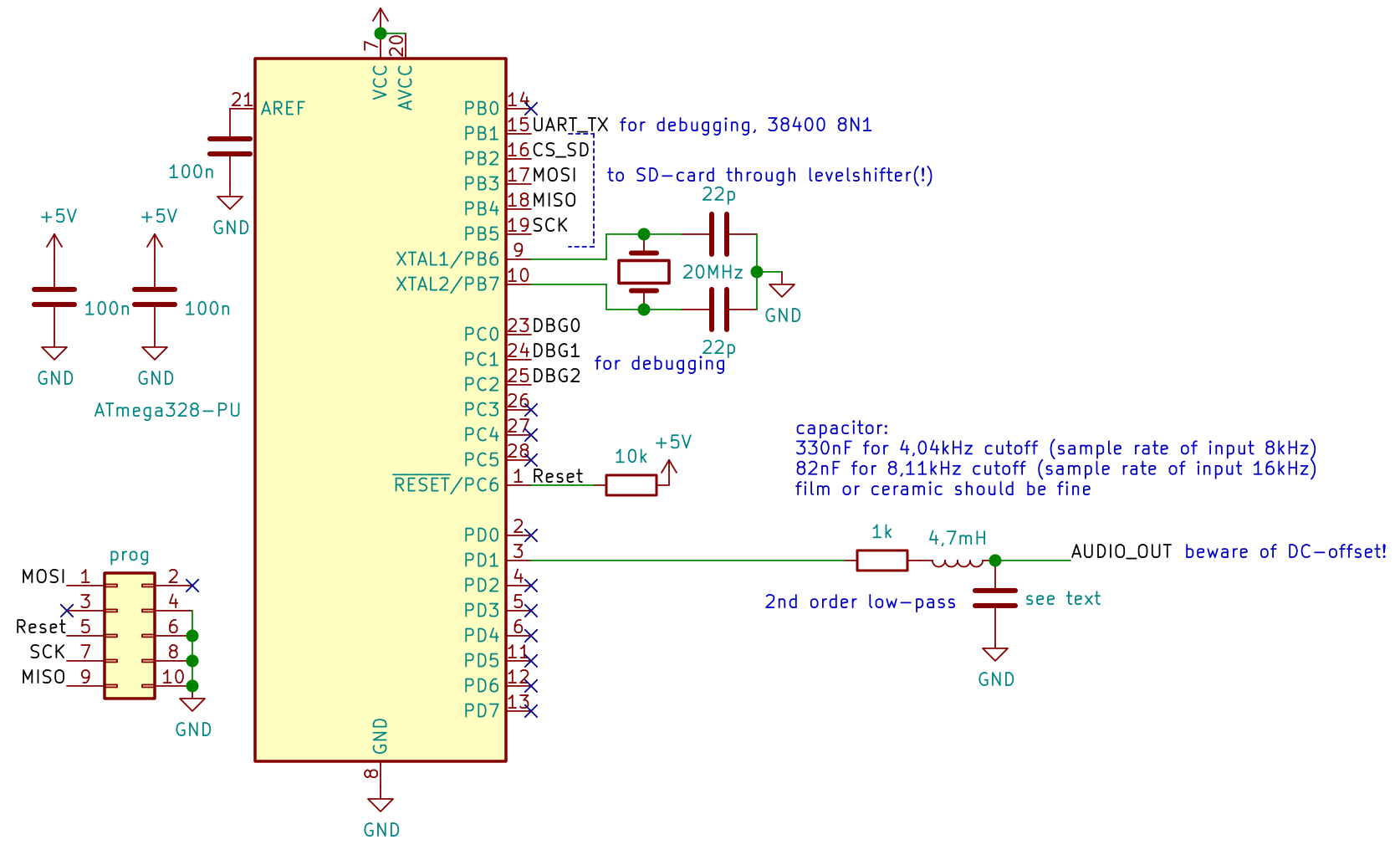The width and height of the screenshot is (1400, 850).
Task: Click the GND symbol next to crystal
Action: point(782,289)
